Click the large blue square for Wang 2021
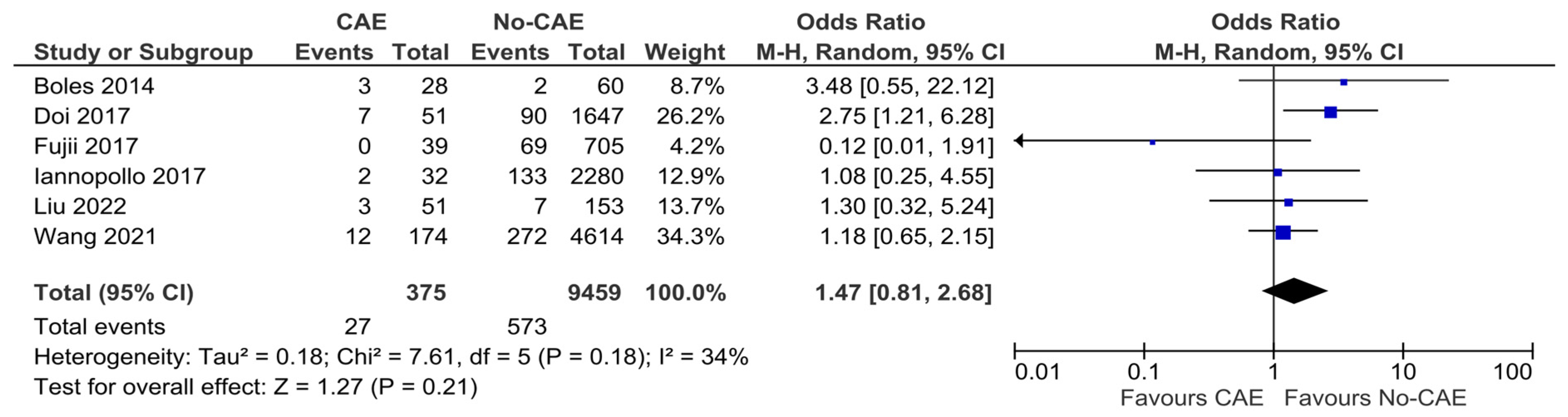Image resolution: width=1568 pixels, height=417 pixels. 1283,232
